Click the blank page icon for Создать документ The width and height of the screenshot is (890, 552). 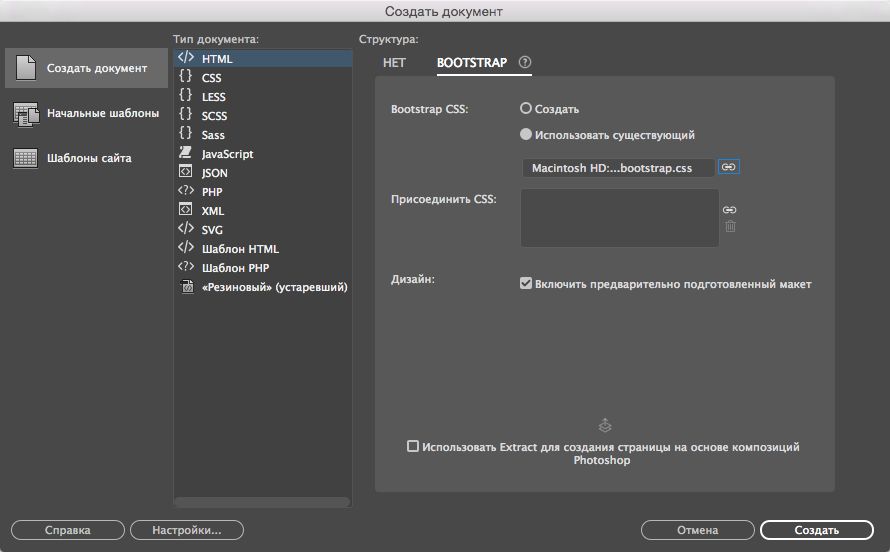[x=26, y=68]
